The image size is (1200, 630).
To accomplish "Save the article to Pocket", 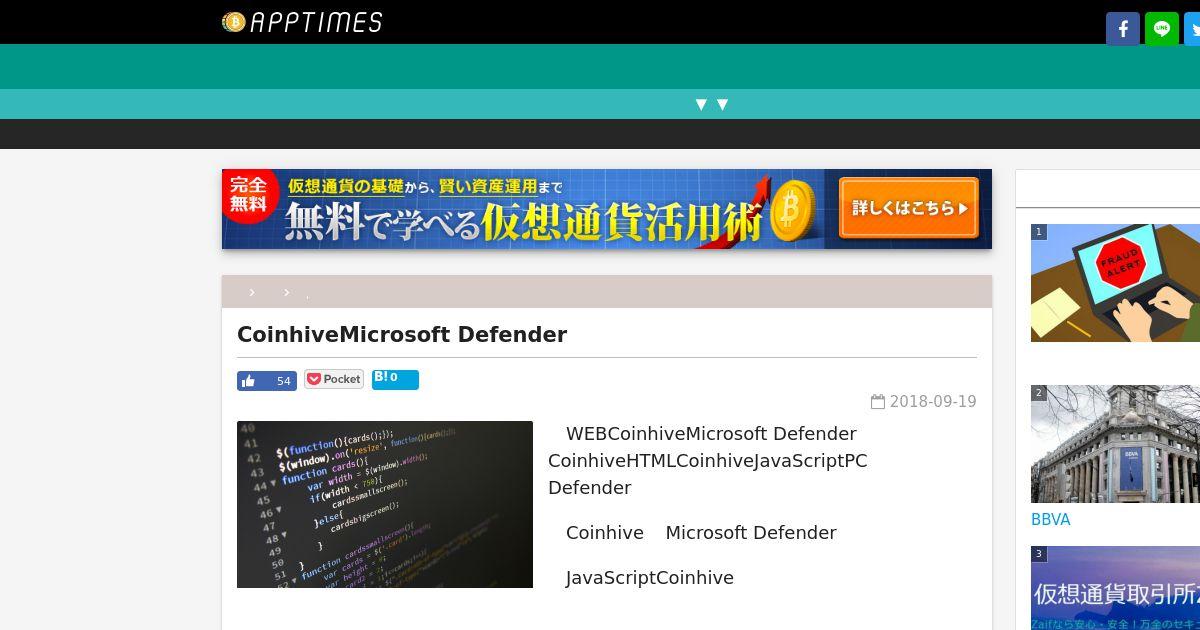I will pyautogui.click(x=334, y=380).
